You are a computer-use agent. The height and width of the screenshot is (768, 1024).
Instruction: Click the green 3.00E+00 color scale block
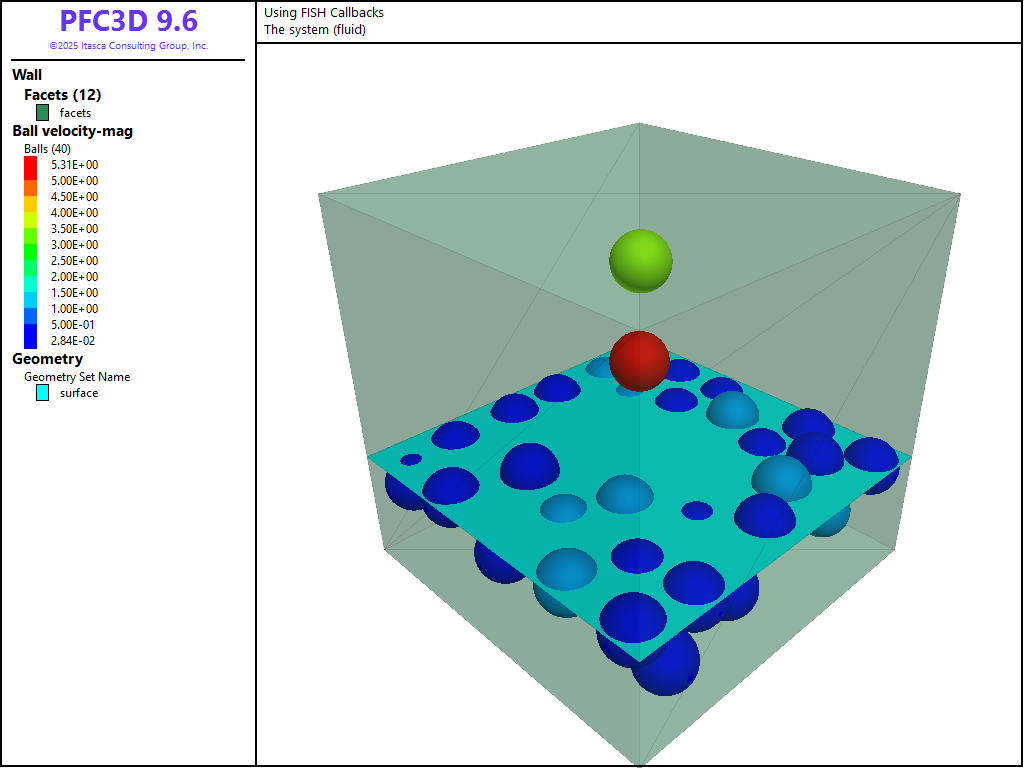pyautogui.click(x=30, y=245)
